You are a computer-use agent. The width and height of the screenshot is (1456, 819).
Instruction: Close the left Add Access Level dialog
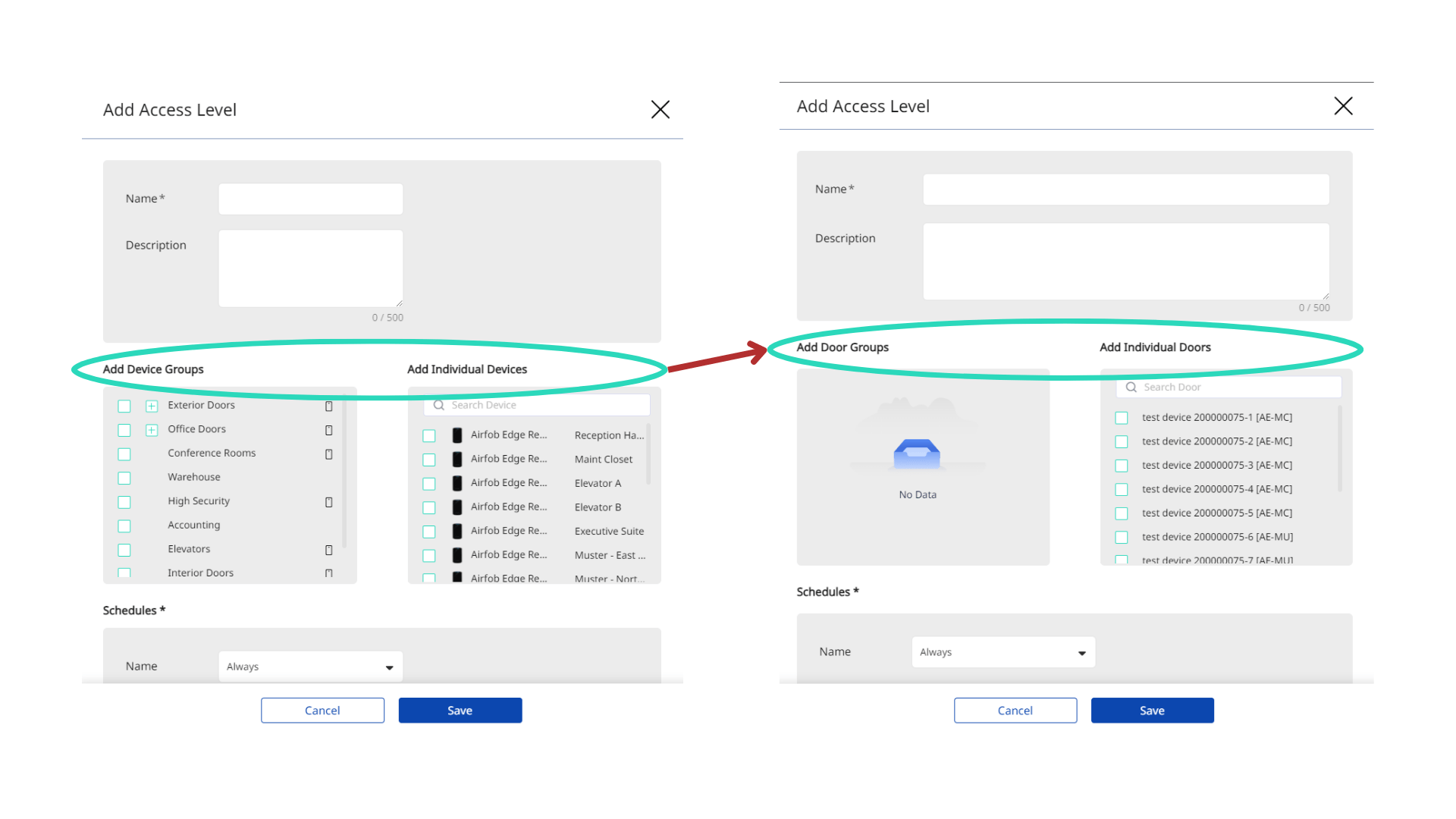tap(661, 110)
